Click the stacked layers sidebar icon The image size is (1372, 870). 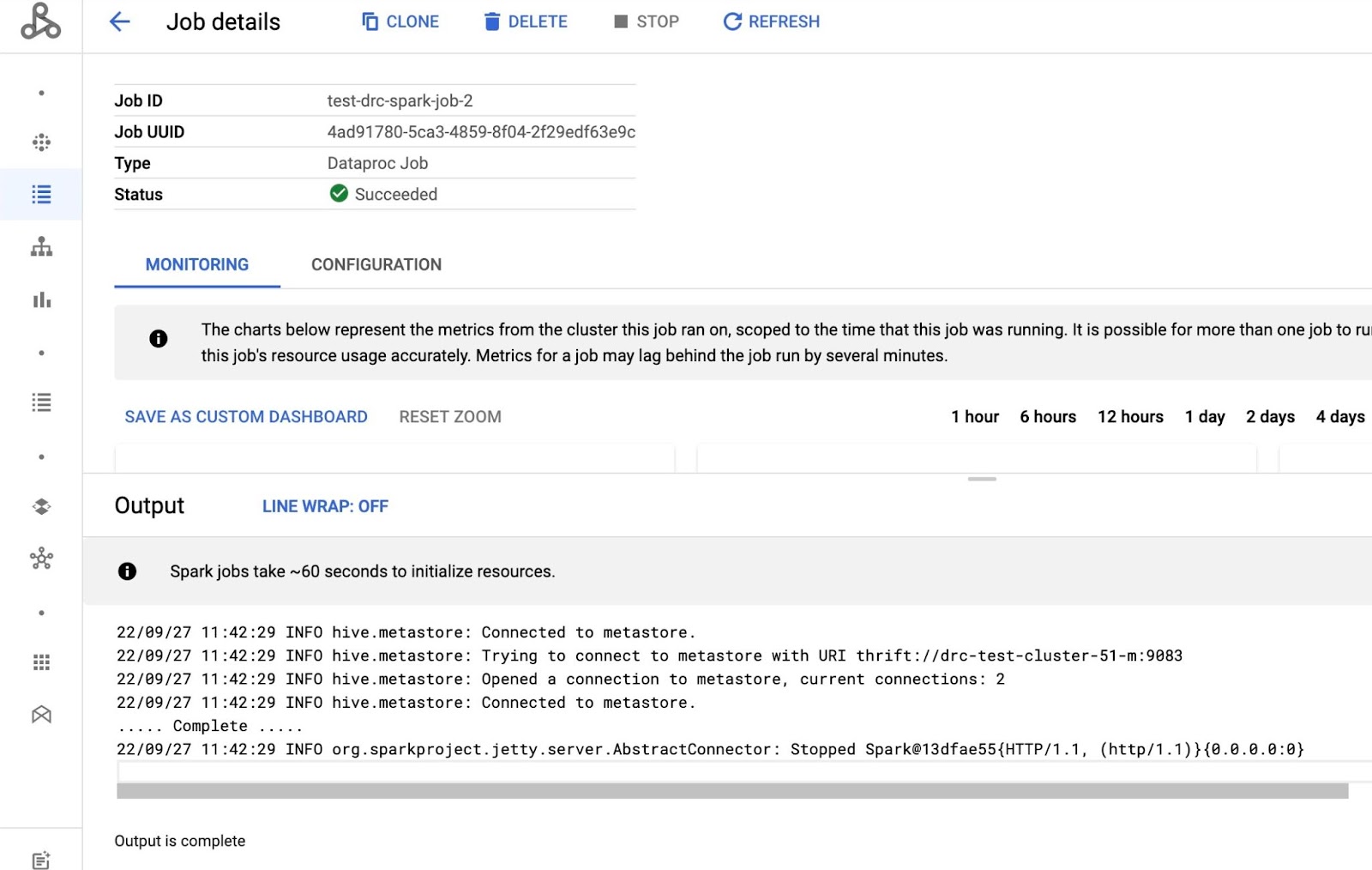(41, 507)
